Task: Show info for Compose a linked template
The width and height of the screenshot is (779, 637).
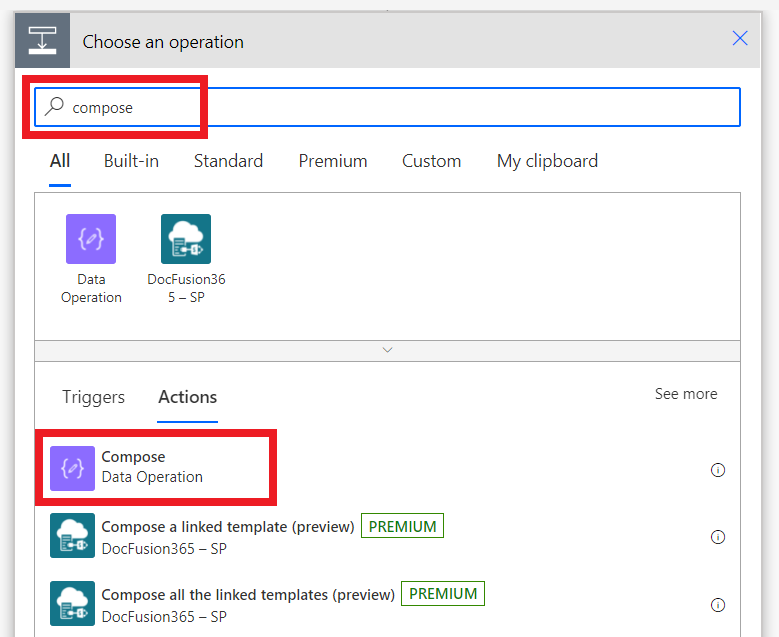Action: (717, 537)
